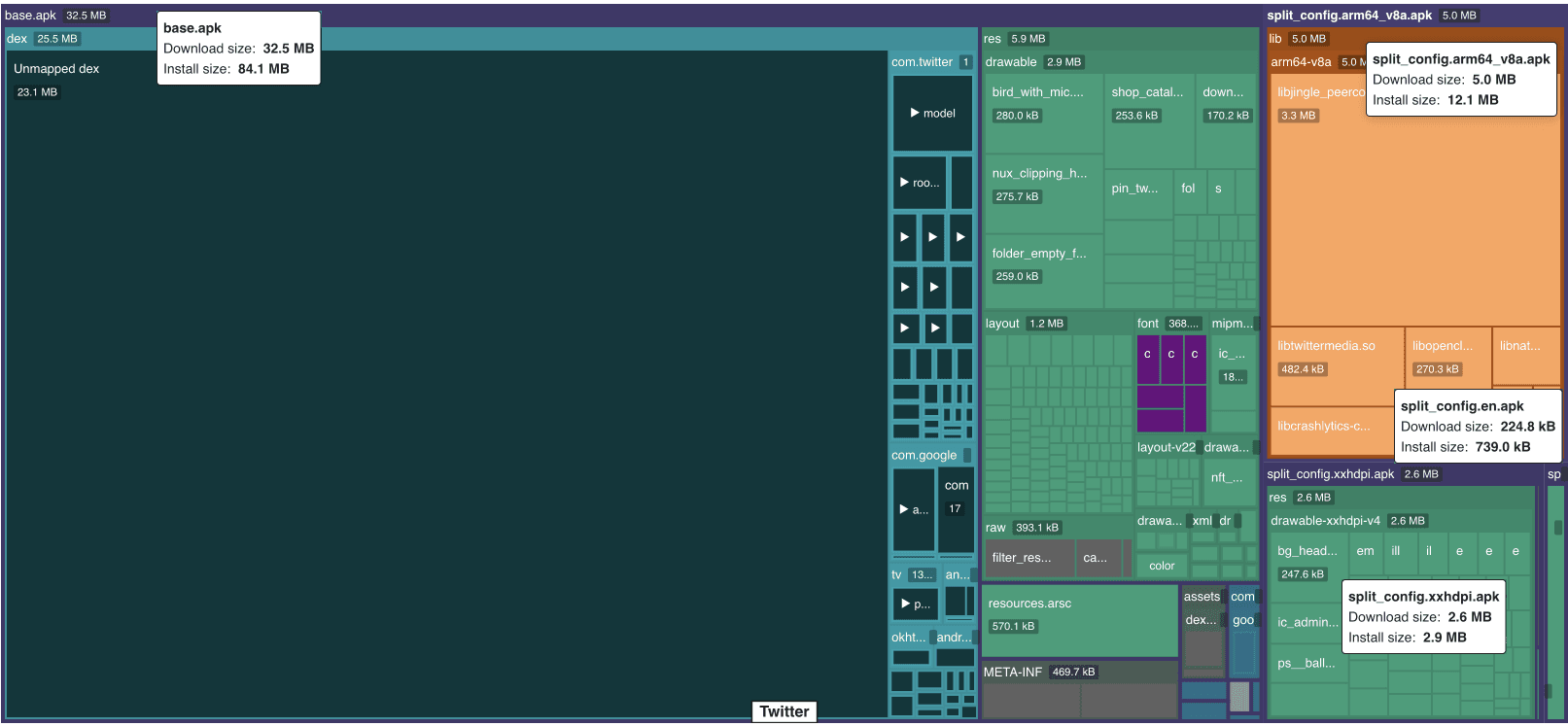
Task: Click the libopencl library block
Action: point(1447,356)
